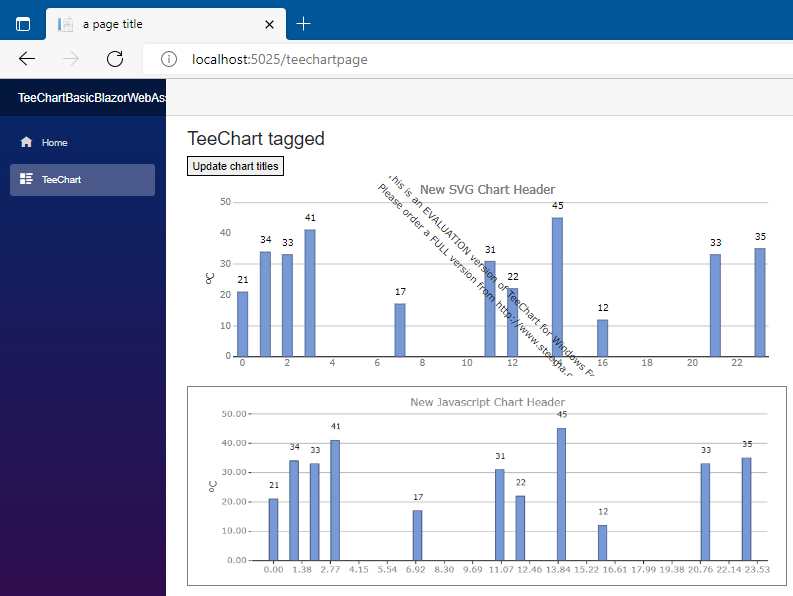Click SVG chart bar labeled 34
Screen dimensions: 793x596
click(266, 304)
